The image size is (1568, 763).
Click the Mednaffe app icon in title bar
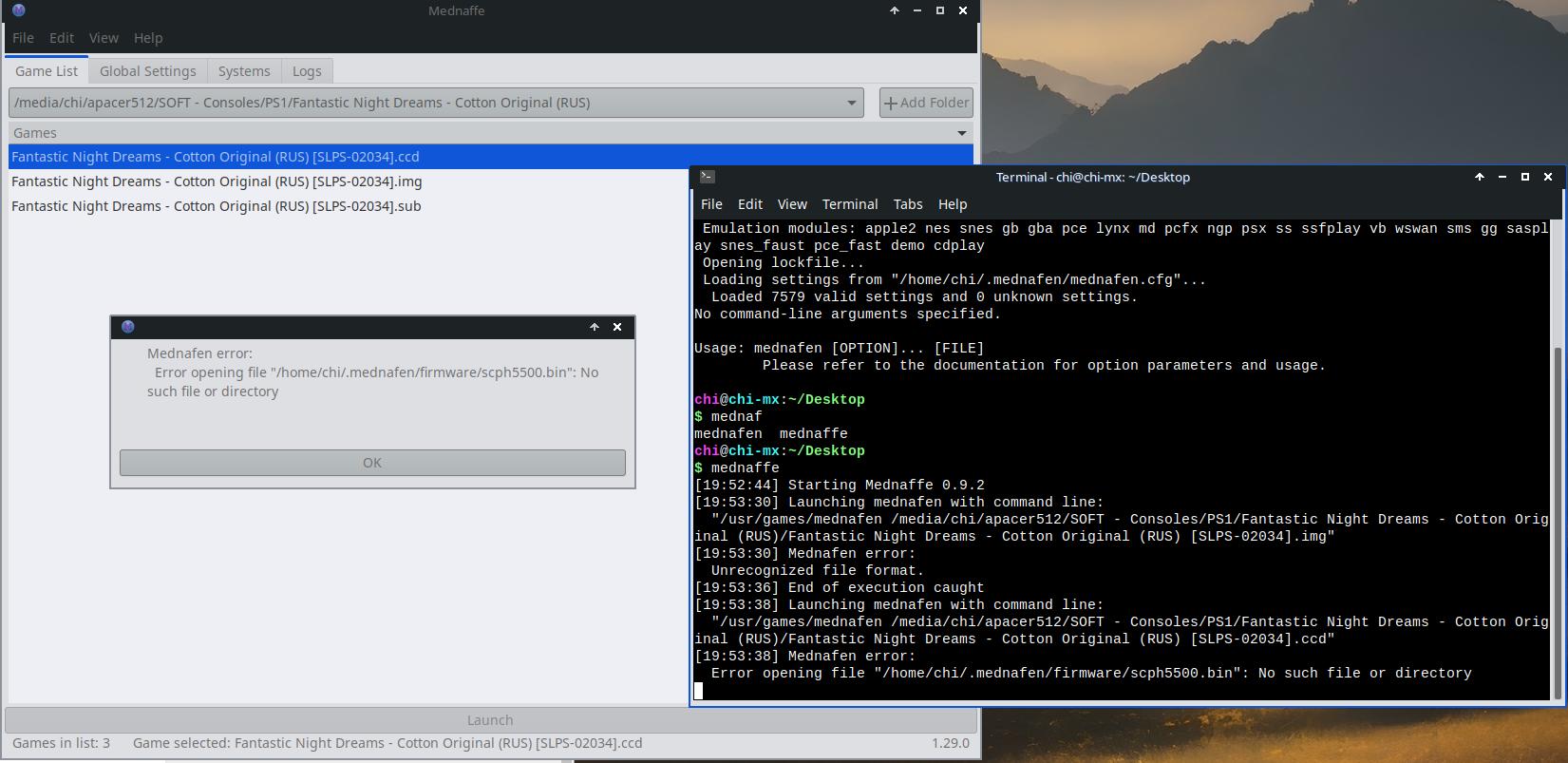(x=18, y=10)
